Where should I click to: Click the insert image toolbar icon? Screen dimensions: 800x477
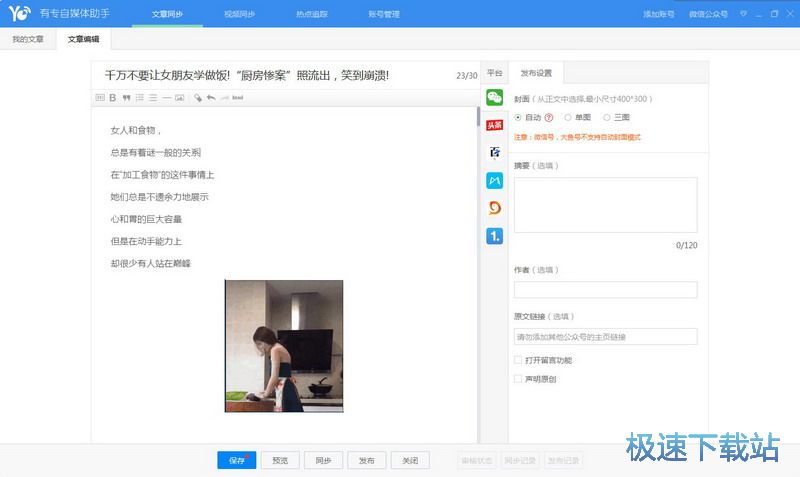[x=180, y=98]
